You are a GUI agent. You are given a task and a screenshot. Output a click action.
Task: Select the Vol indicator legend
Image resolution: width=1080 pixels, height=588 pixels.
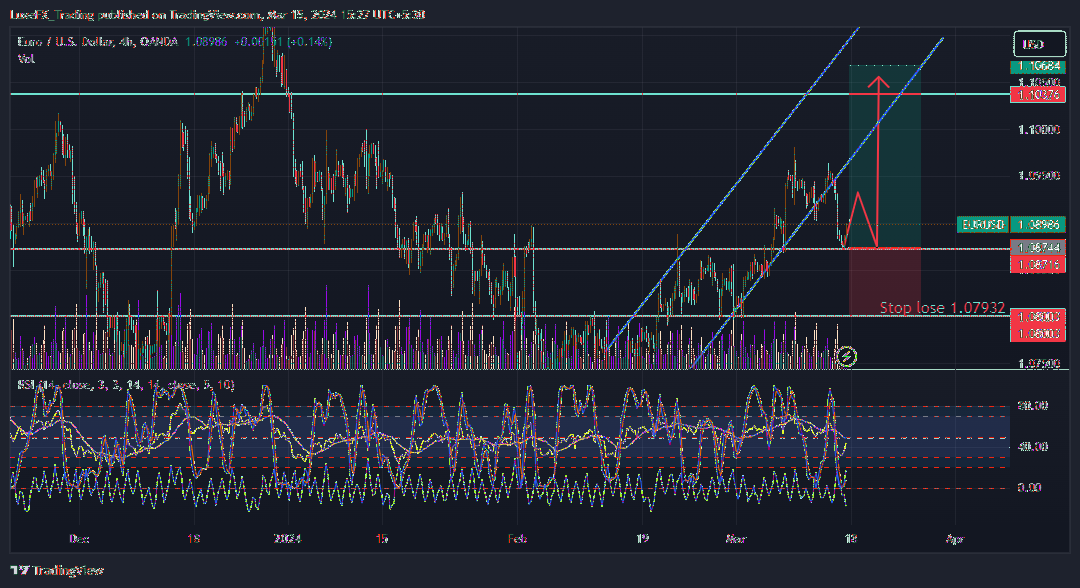26,59
